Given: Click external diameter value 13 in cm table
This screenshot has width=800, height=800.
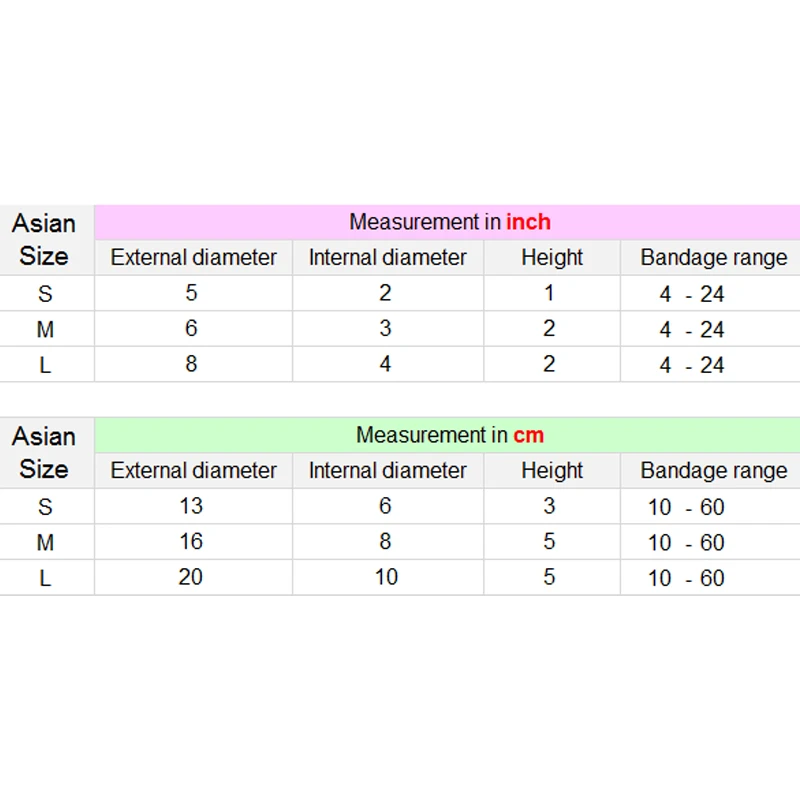Looking at the screenshot, I should [x=191, y=506].
